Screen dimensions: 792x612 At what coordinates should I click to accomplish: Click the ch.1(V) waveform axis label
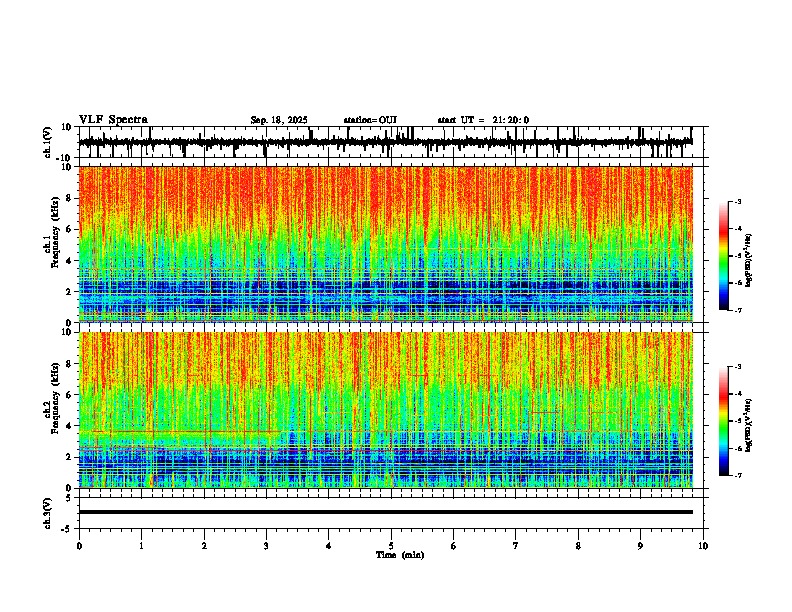(48, 142)
